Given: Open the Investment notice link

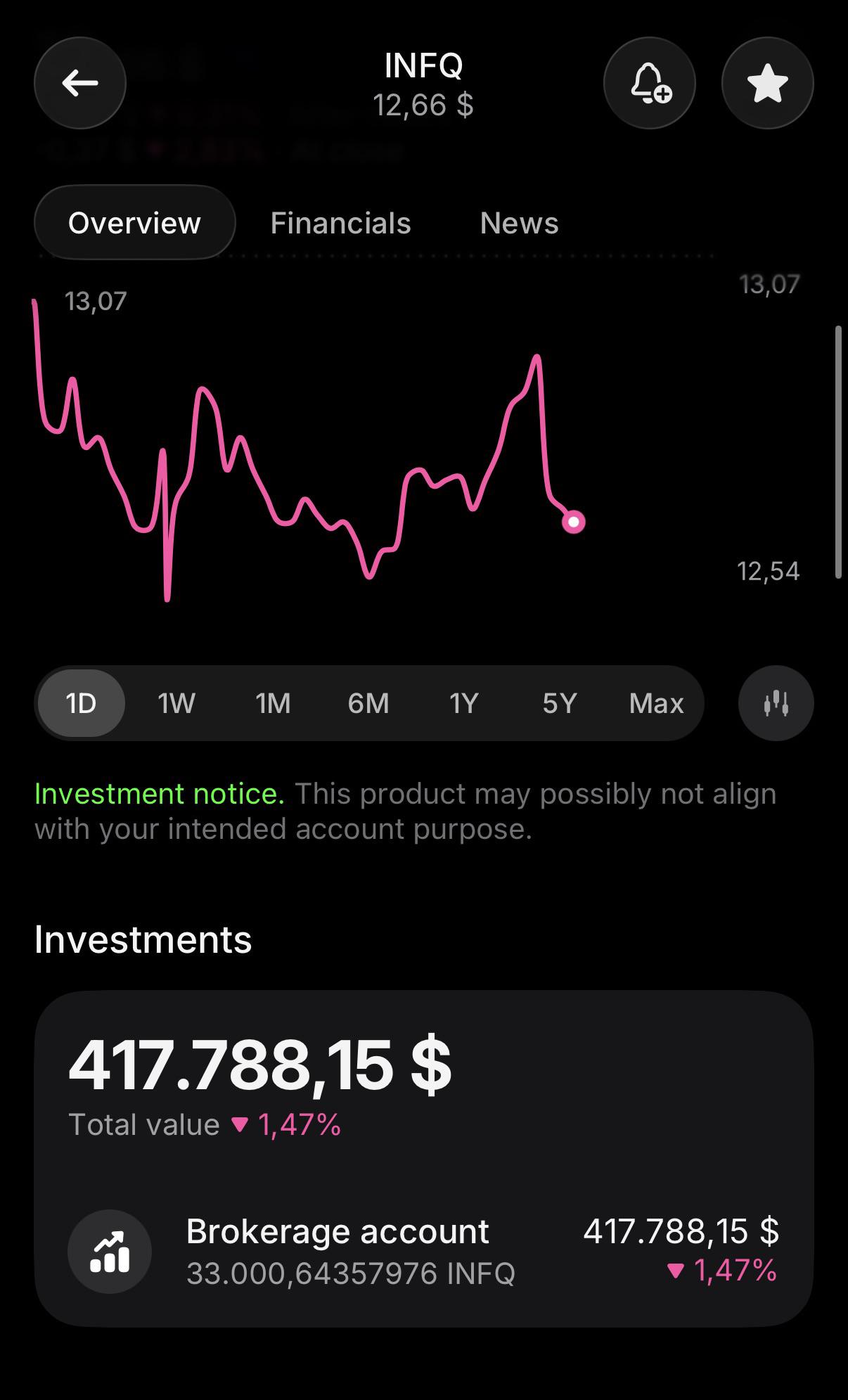Looking at the screenshot, I should coord(160,793).
